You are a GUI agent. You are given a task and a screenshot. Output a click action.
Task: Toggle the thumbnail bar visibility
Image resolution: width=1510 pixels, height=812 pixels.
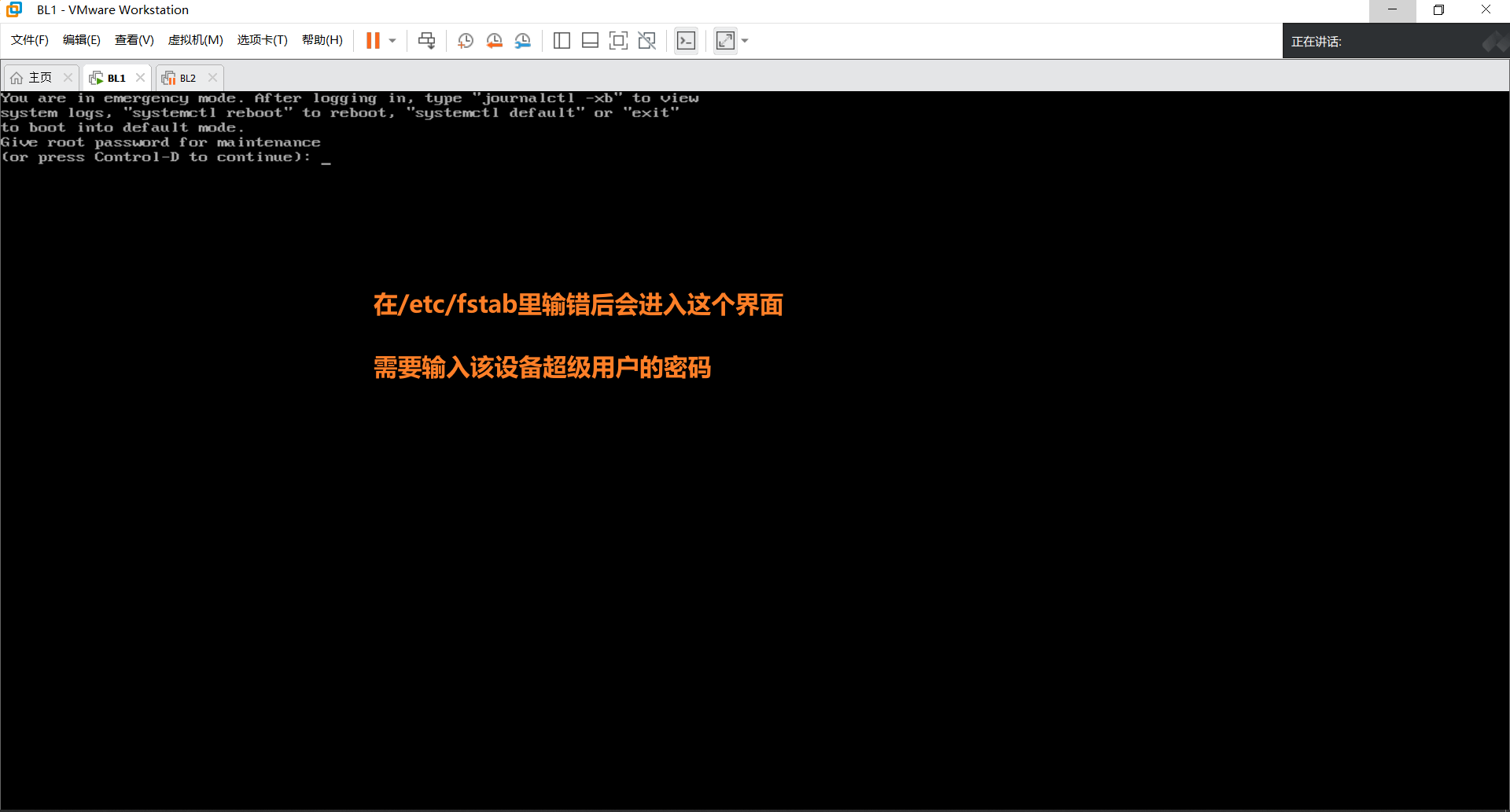tap(590, 40)
